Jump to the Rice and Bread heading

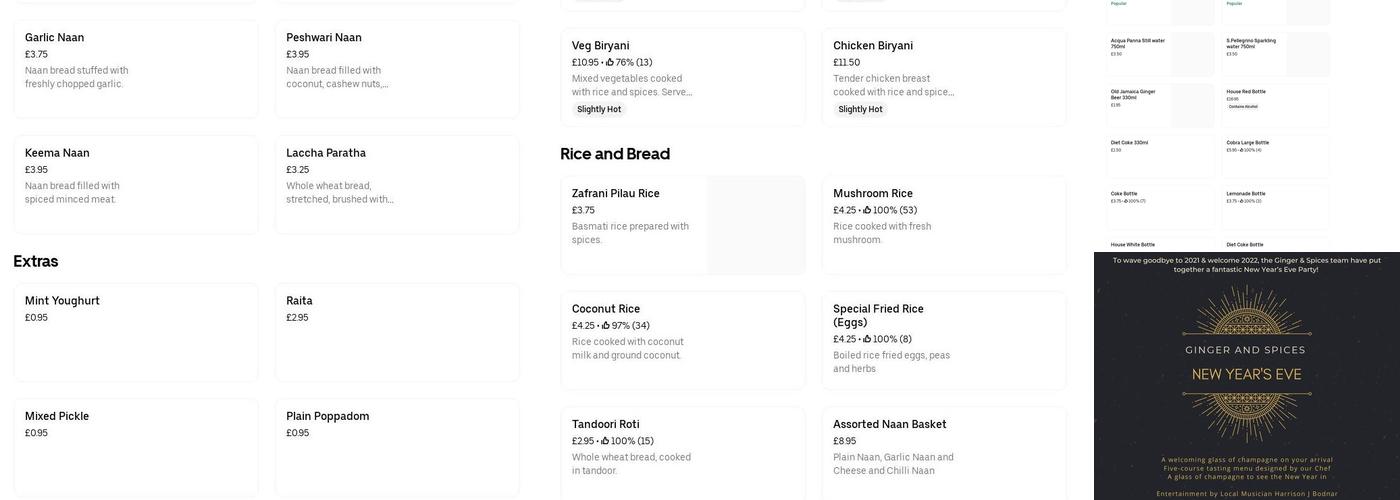(x=615, y=154)
